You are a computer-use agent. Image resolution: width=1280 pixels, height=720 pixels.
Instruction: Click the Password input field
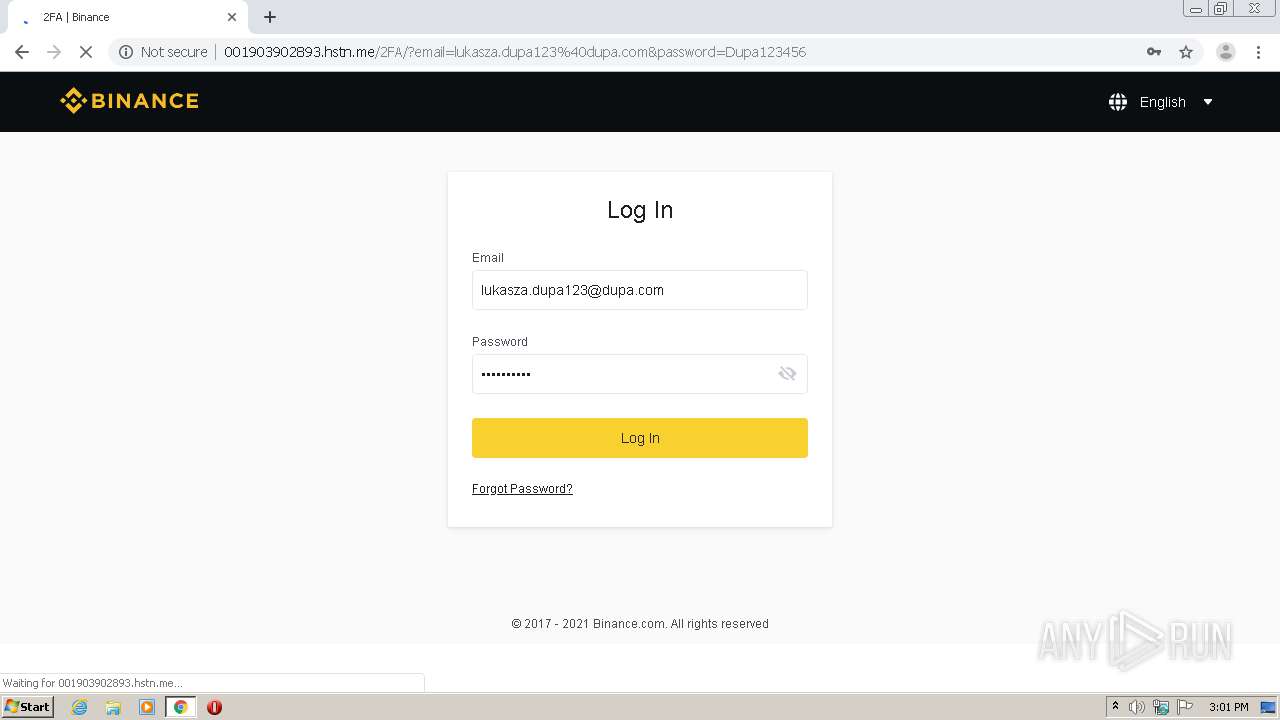coord(640,374)
